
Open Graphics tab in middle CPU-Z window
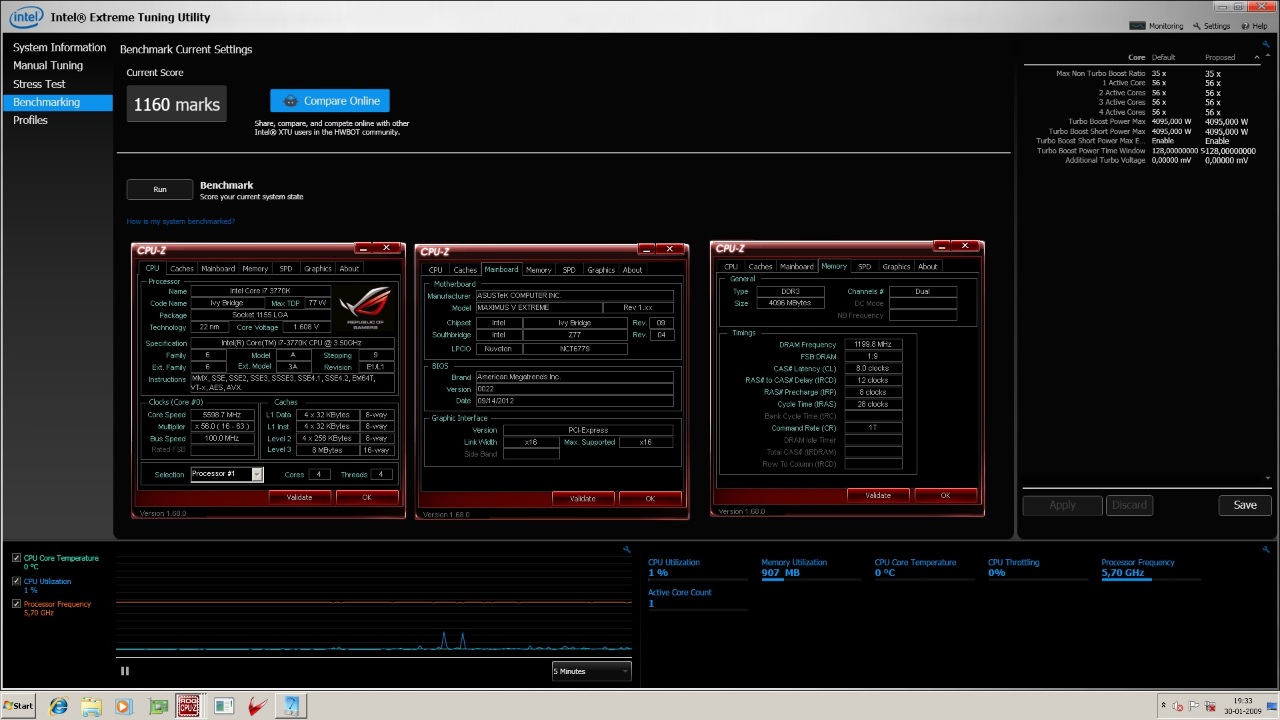pyautogui.click(x=601, y=270)
